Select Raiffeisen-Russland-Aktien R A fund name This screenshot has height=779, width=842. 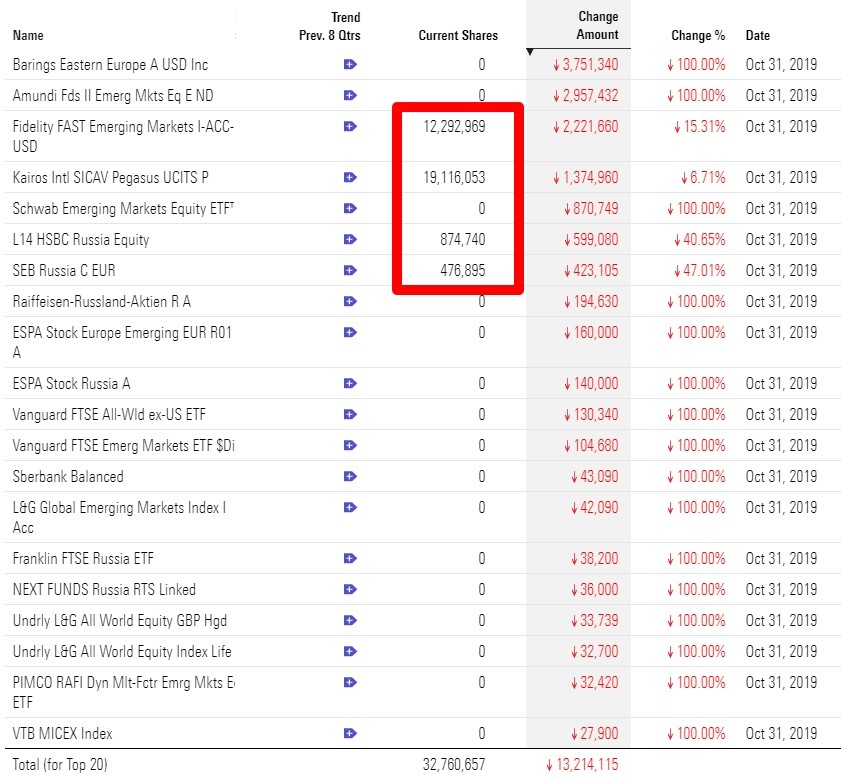coord(101,302)
